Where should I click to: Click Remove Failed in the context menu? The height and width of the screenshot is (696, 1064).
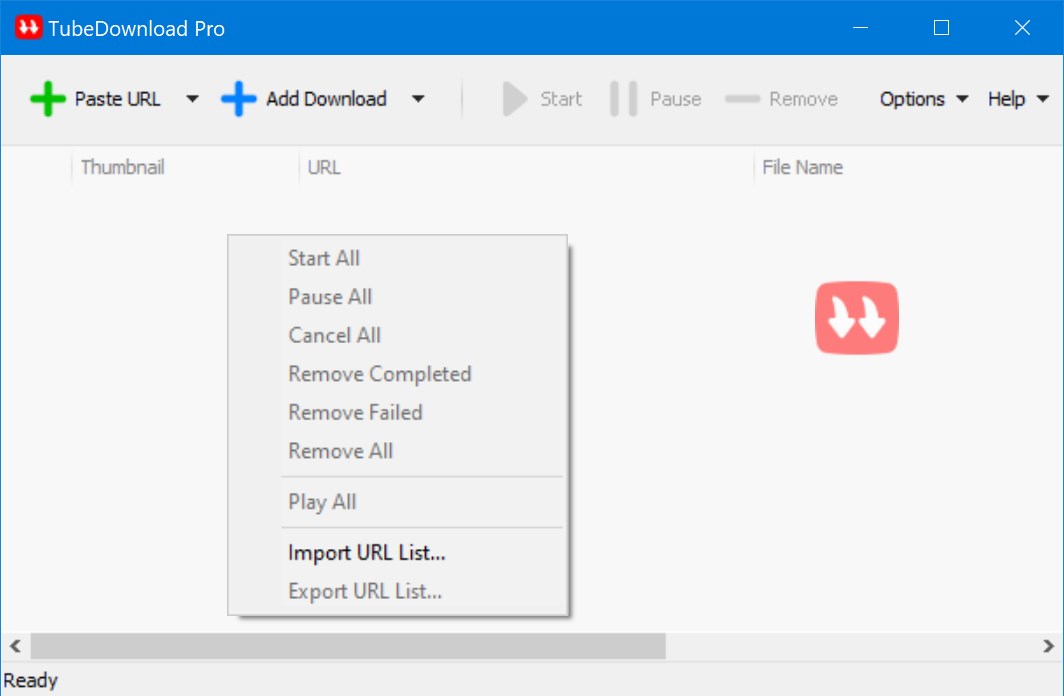355,412
